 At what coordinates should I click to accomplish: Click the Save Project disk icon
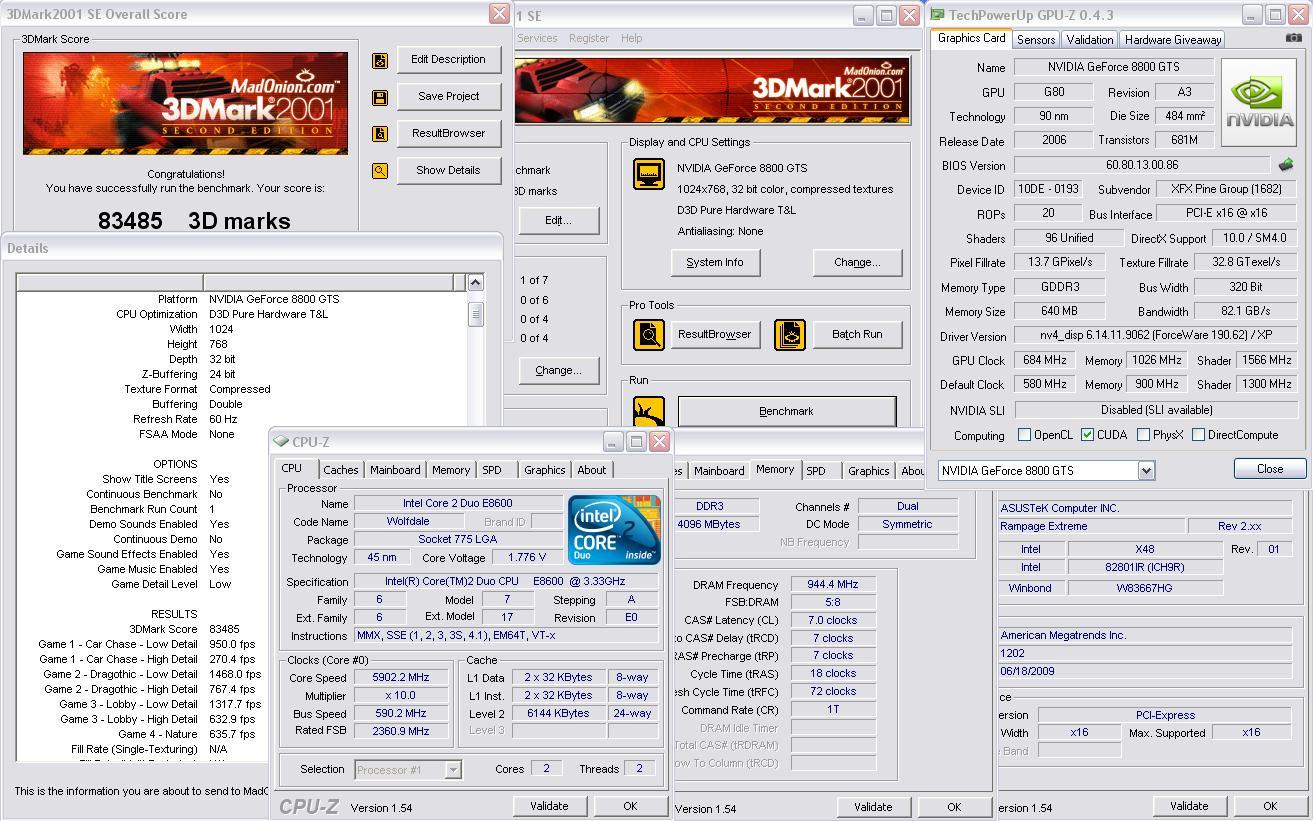click(x=380, y=98)
